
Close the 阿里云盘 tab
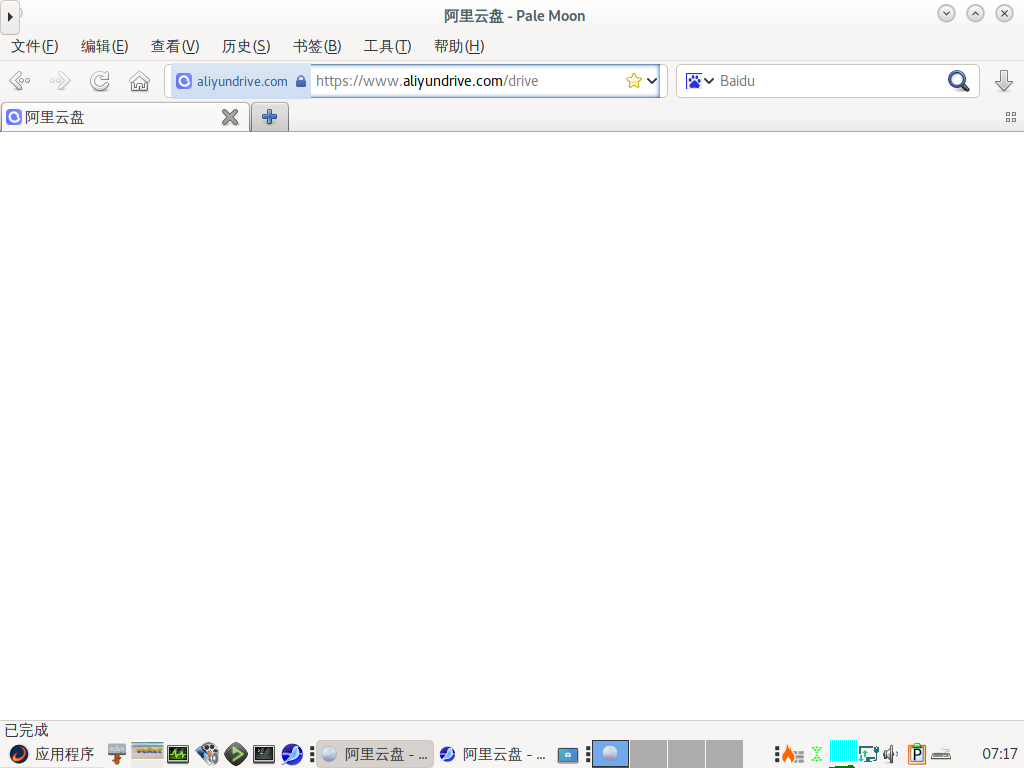coord(230,118)
